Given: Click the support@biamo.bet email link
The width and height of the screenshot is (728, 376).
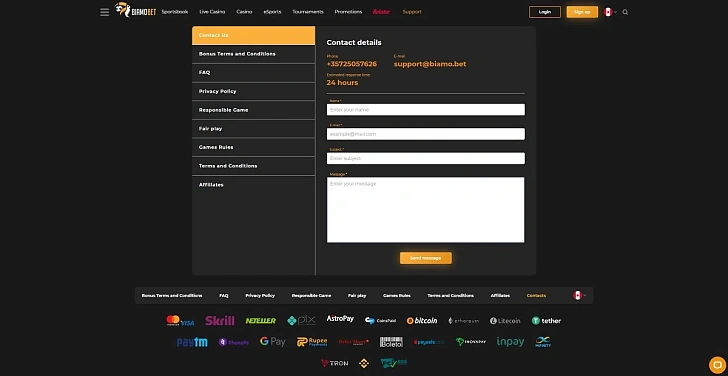Looking at the screenshot, I should click(x=430, y=64).
